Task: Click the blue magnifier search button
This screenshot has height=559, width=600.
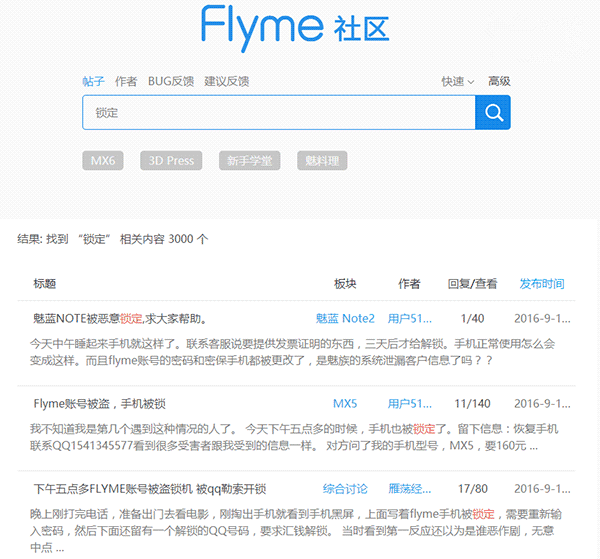Action: pos(492,112)
